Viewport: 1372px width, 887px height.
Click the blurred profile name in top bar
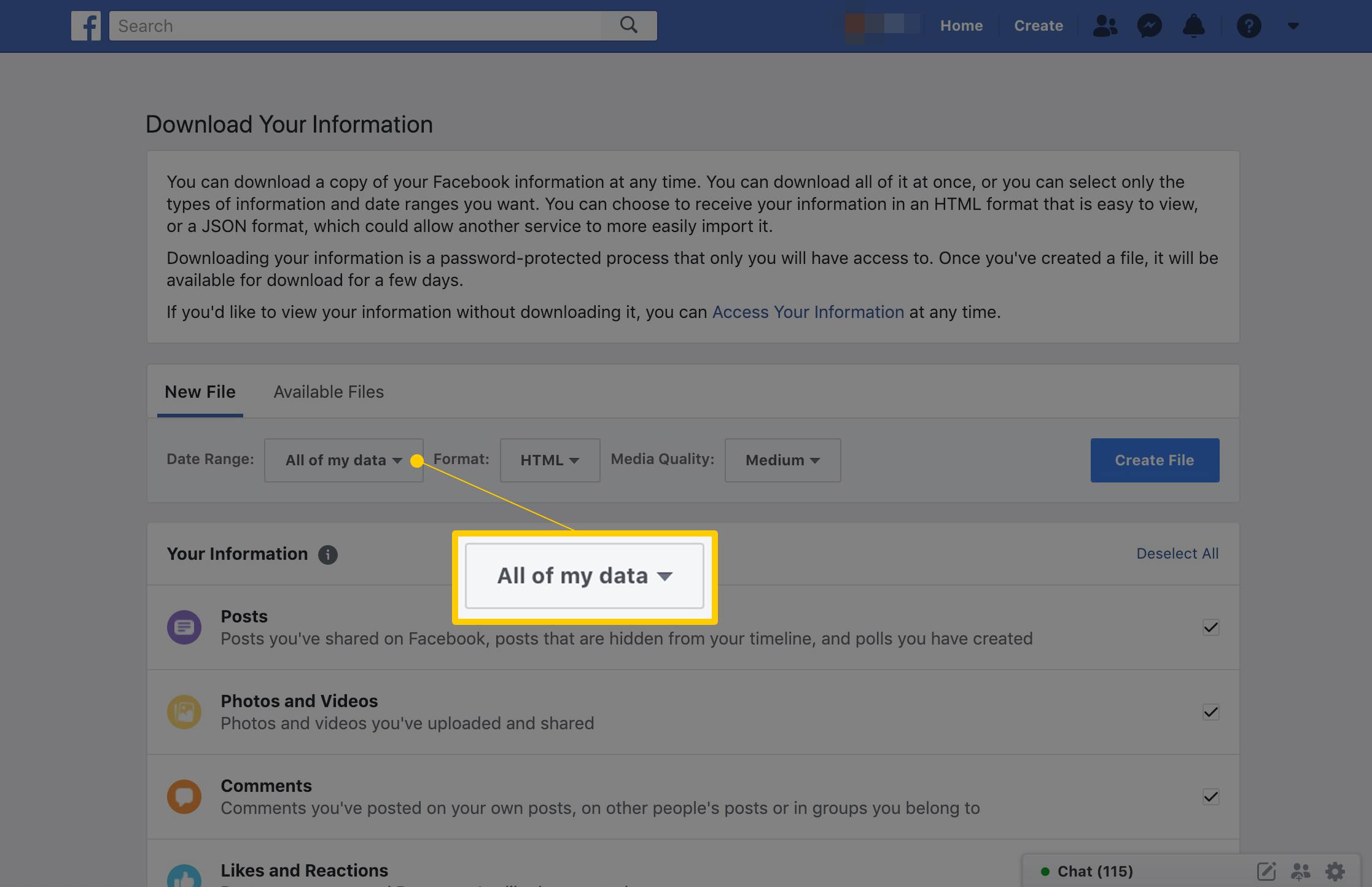[x=883, y=26]
